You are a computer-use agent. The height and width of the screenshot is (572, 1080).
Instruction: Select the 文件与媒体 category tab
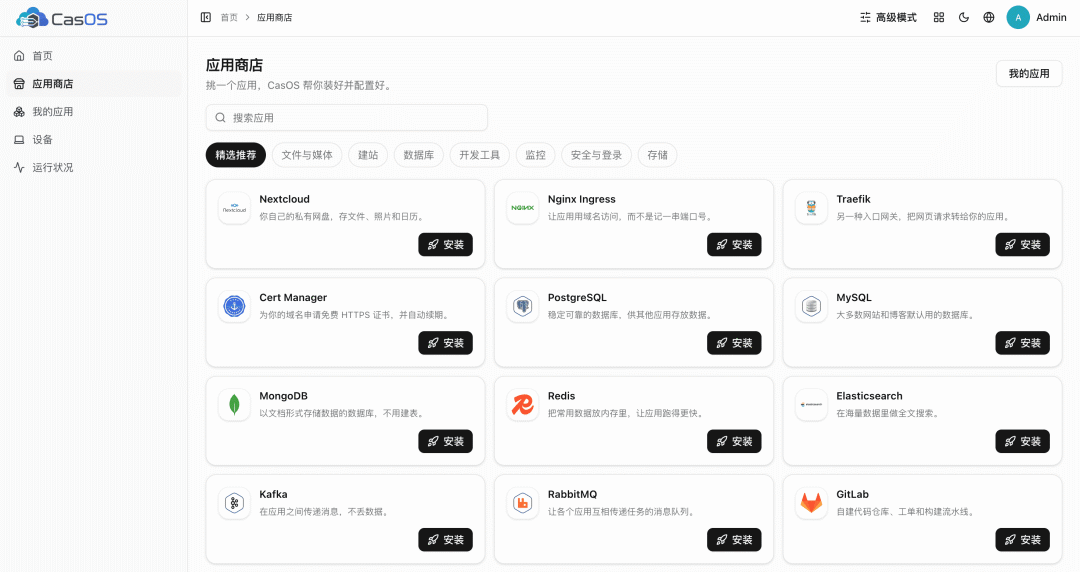[x=307, y=155]
